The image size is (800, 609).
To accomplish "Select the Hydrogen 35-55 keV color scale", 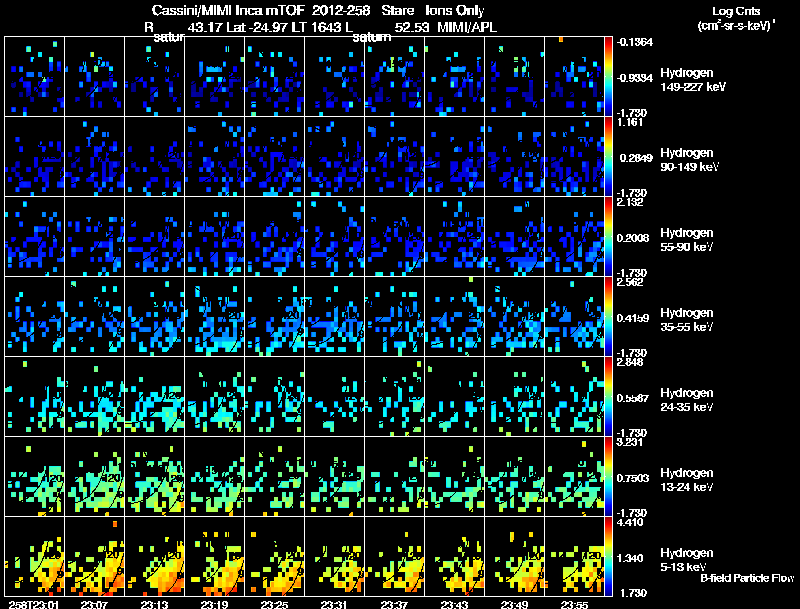I will click(x=608, y=316).
